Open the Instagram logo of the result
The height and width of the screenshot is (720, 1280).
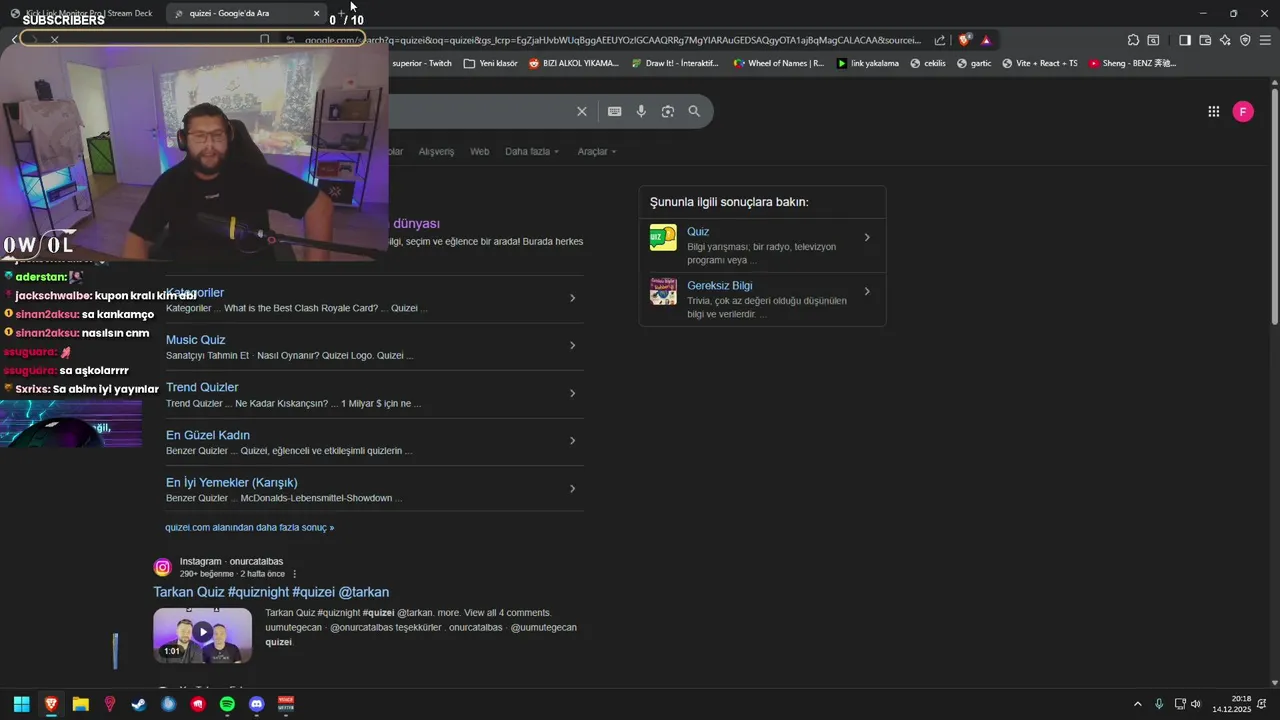[x=162, y=568]
